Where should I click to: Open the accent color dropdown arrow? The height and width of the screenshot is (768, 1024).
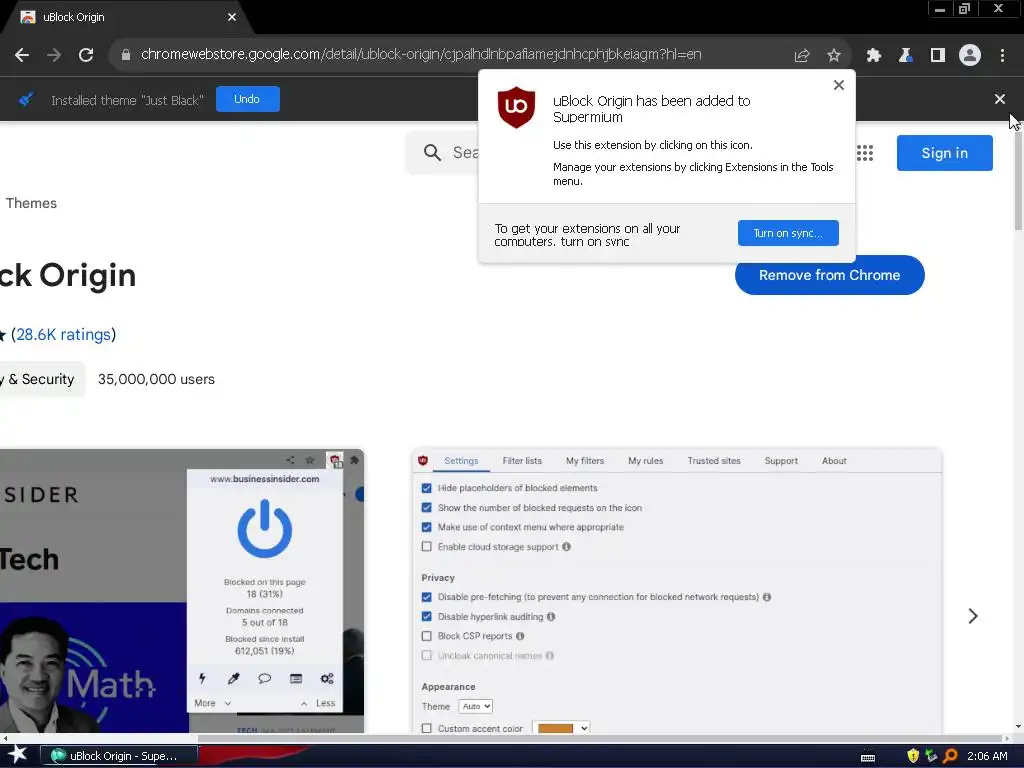click(584, 728)
